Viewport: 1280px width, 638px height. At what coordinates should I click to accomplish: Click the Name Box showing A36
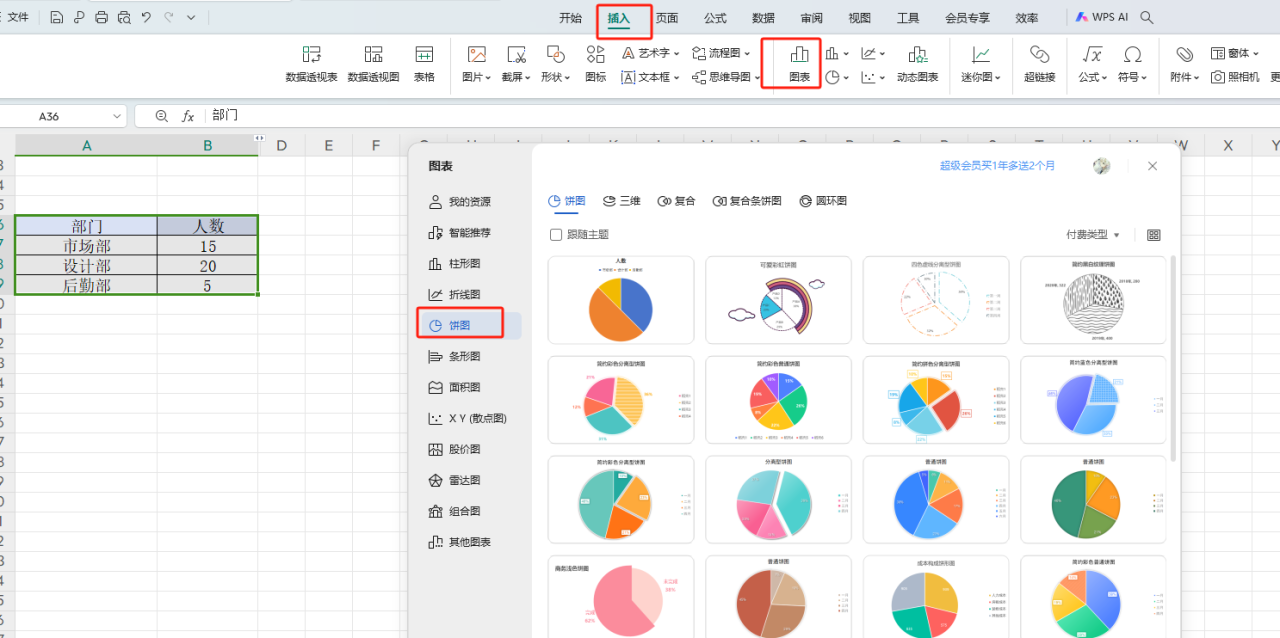tap(63, 116)
